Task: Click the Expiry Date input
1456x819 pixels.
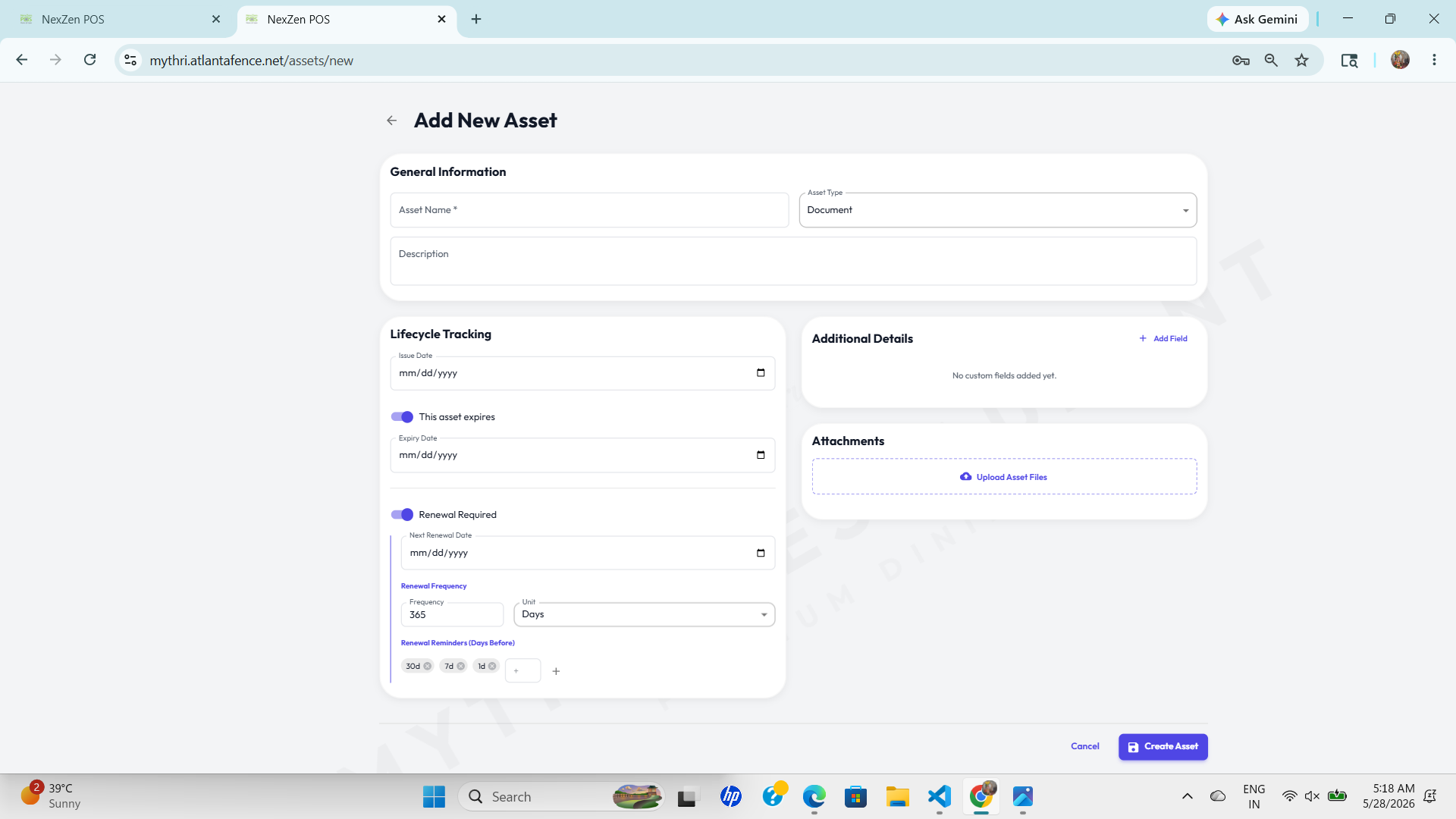Action: click(x=582, y=455)
